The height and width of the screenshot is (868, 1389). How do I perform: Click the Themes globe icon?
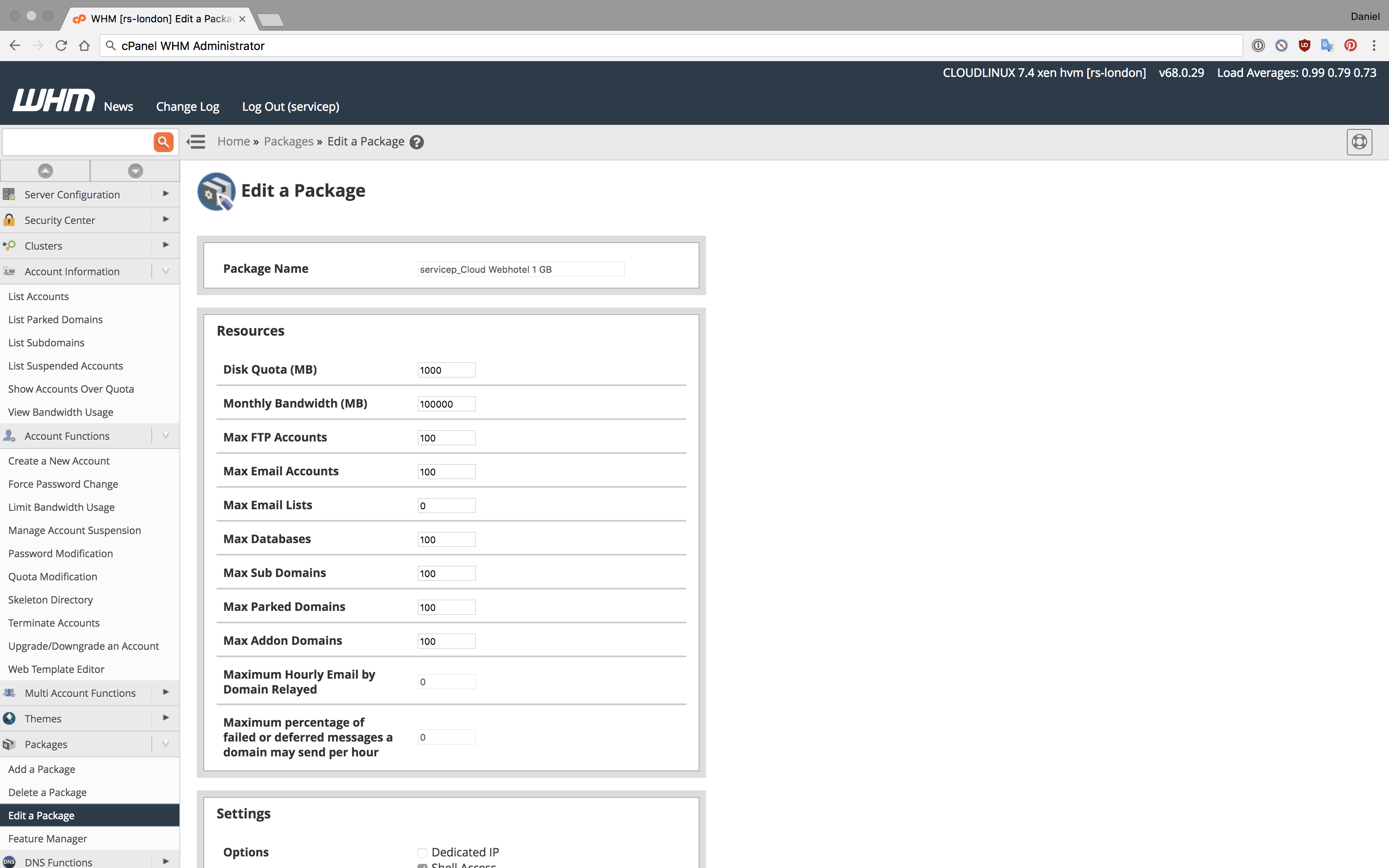[9, 718]
